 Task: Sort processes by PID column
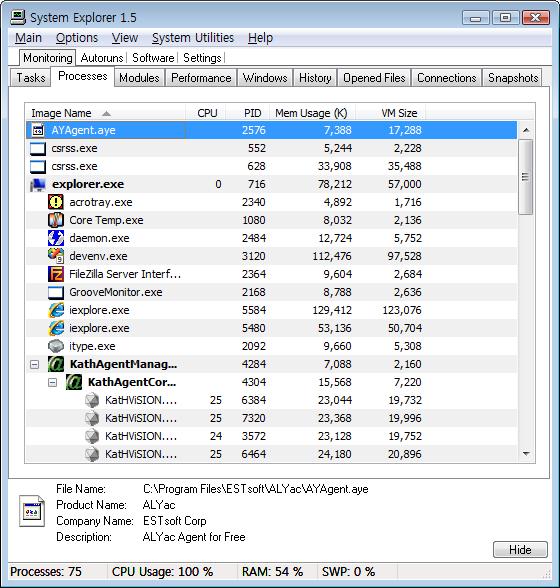coord(248,113)
